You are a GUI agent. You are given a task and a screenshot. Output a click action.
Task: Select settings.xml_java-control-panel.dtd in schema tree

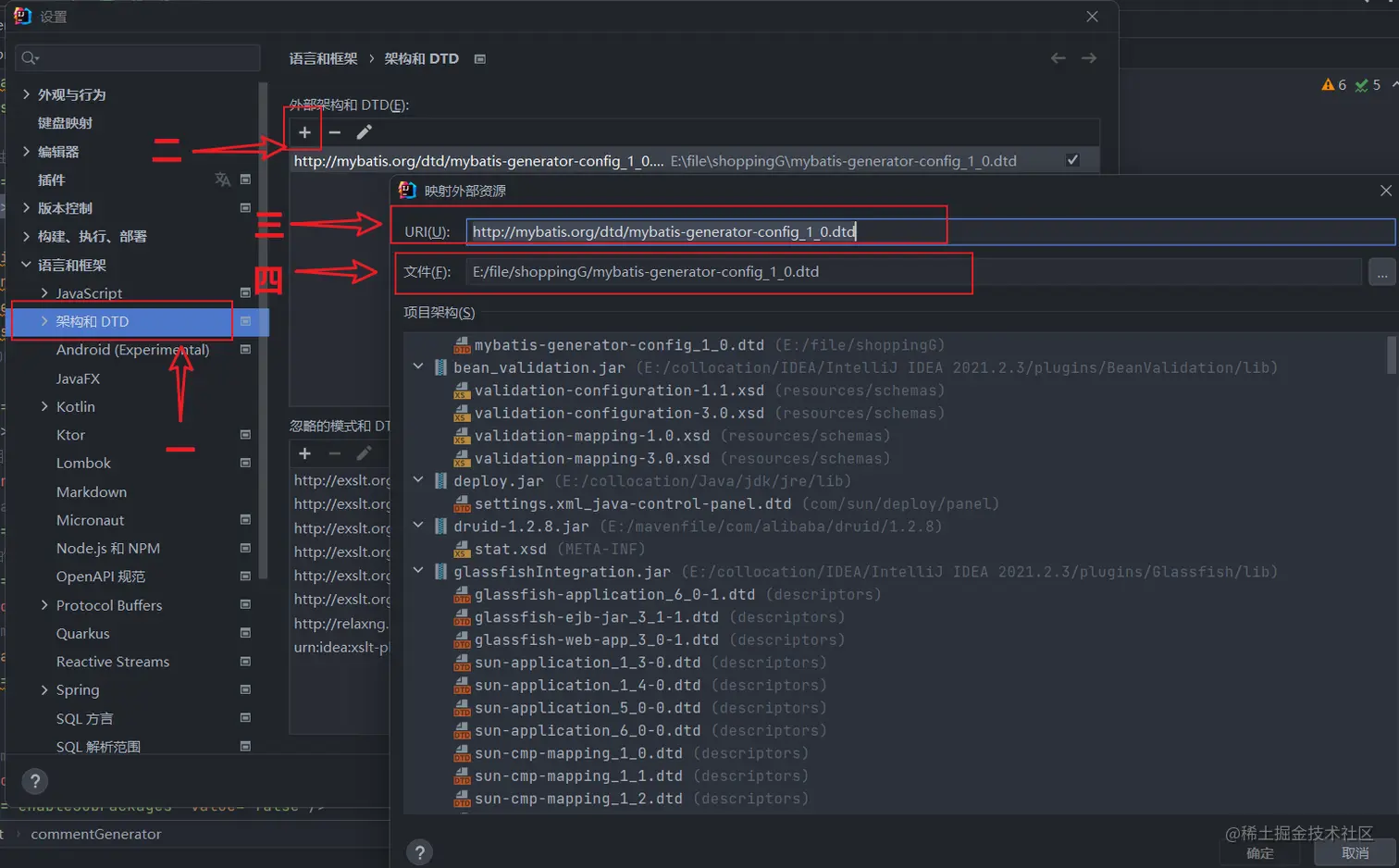633,503
